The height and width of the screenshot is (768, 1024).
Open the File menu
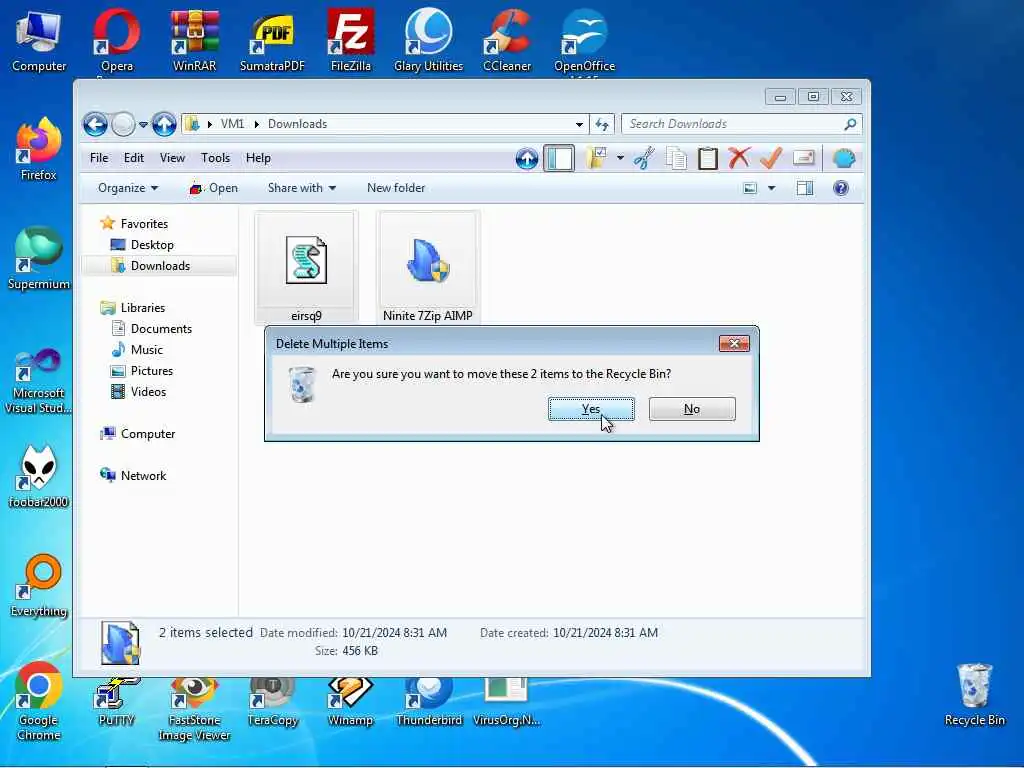99,158
